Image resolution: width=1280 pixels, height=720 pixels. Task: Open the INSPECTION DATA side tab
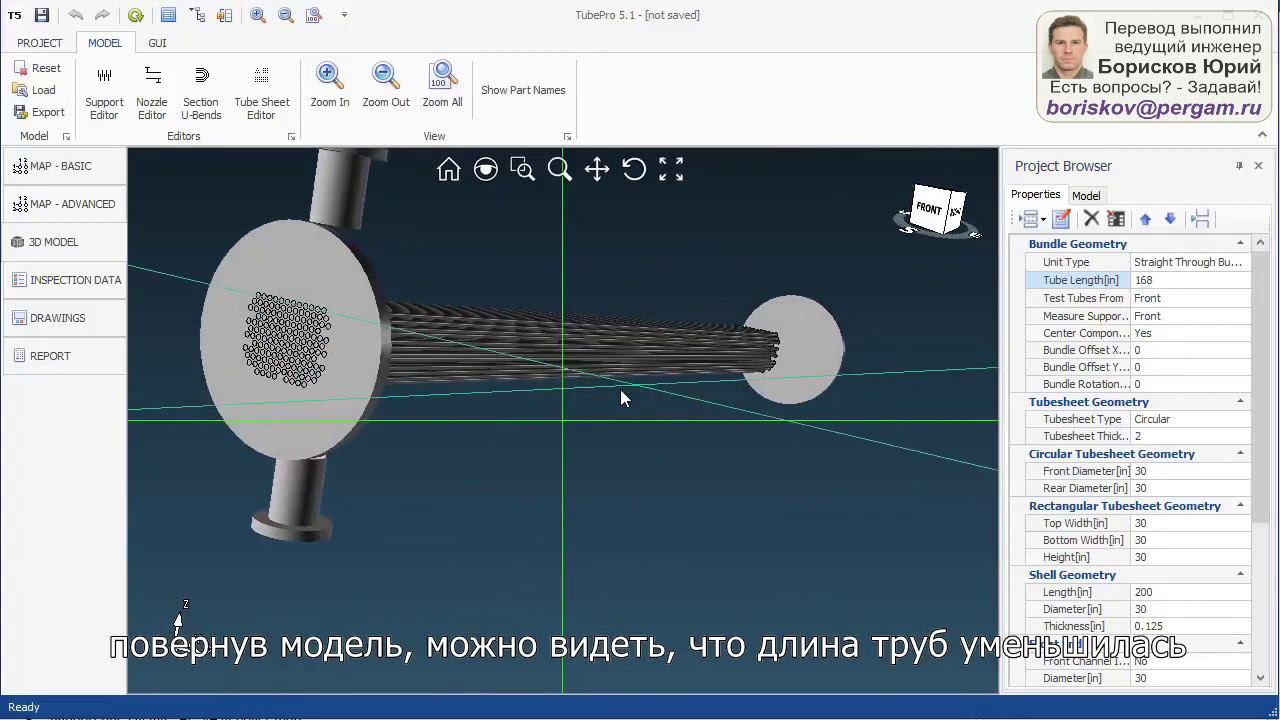64,280
